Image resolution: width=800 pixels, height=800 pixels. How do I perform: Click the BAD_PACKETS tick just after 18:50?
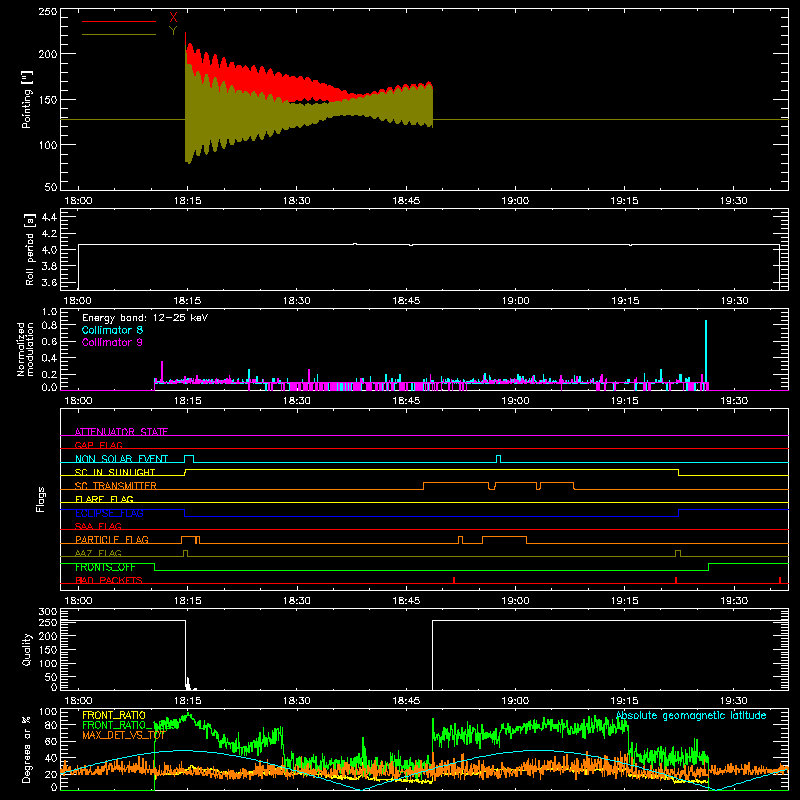[x=454, y=580]
